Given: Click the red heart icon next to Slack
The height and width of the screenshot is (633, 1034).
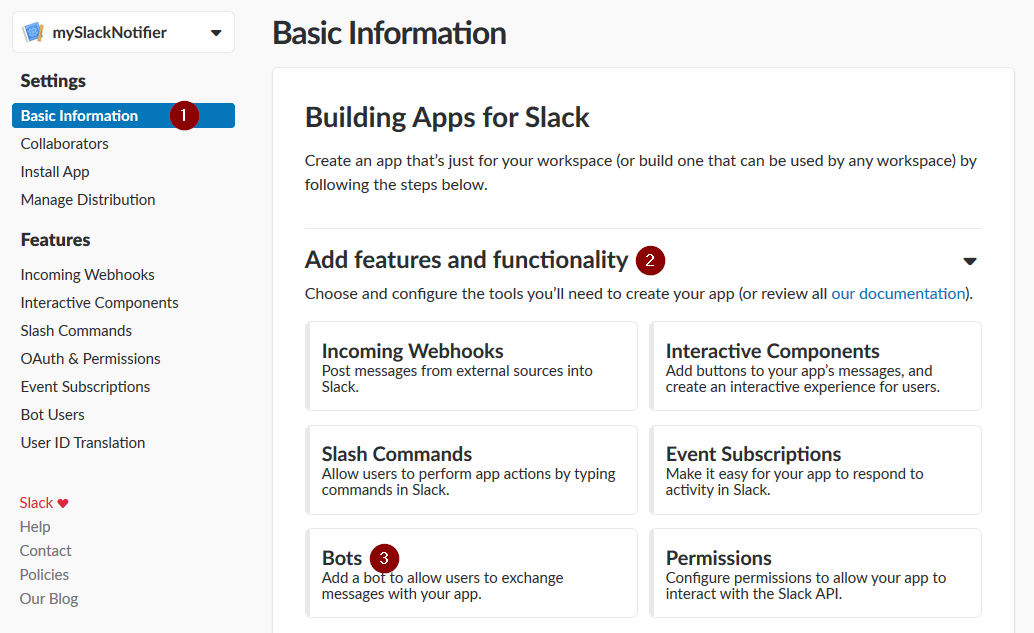Looking at the screenshot, I should [x=63, y=503].
